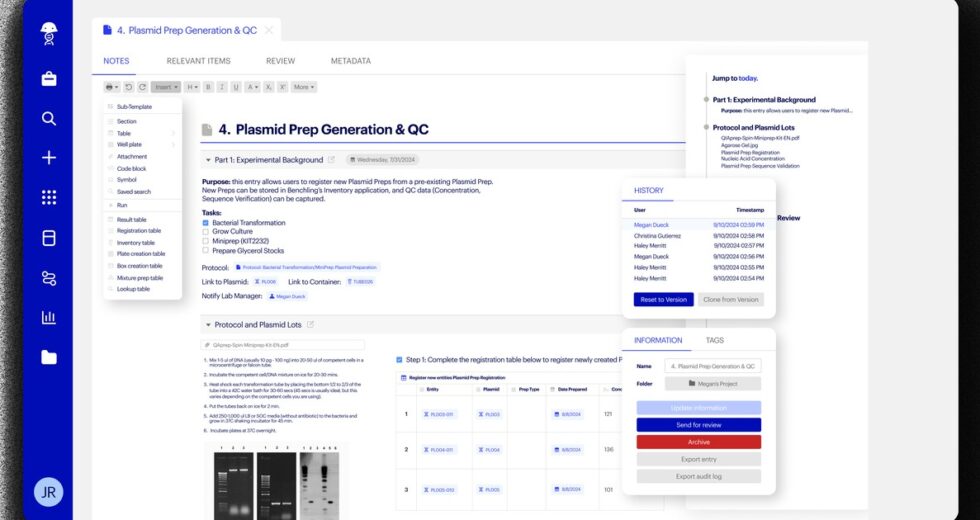
Task: Open the bar chart insights icon
Action: click(x=49, y=318)
